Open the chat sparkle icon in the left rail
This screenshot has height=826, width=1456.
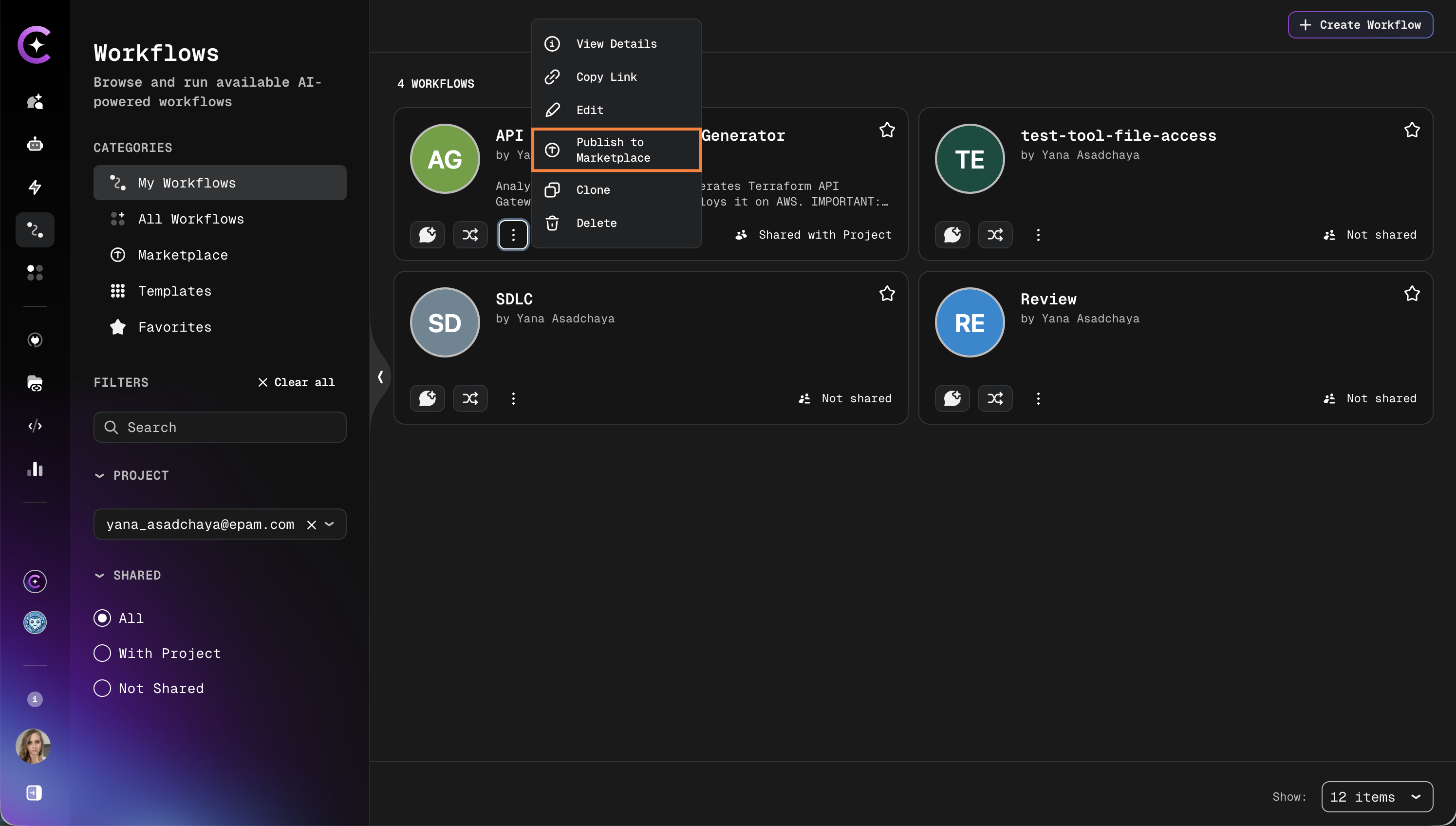[x=35, y=102]
